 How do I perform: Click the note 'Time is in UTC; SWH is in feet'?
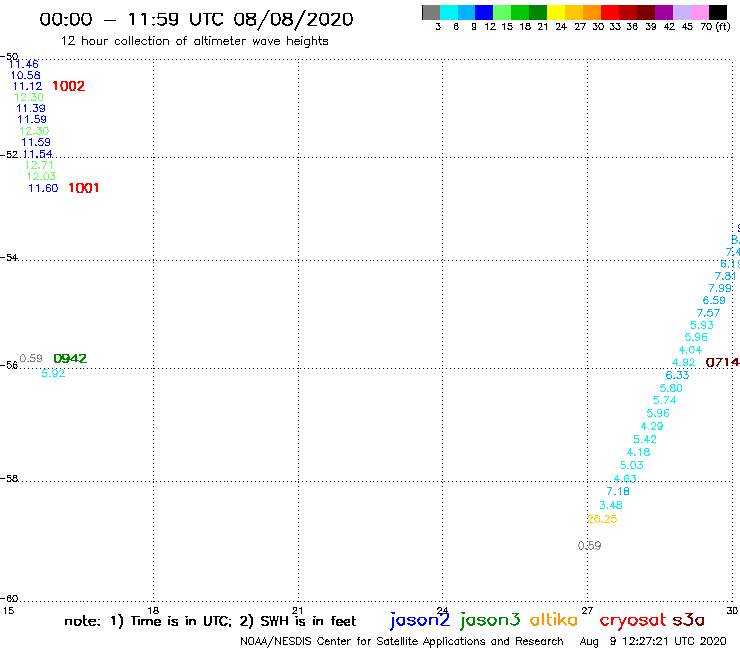[210, 621]
